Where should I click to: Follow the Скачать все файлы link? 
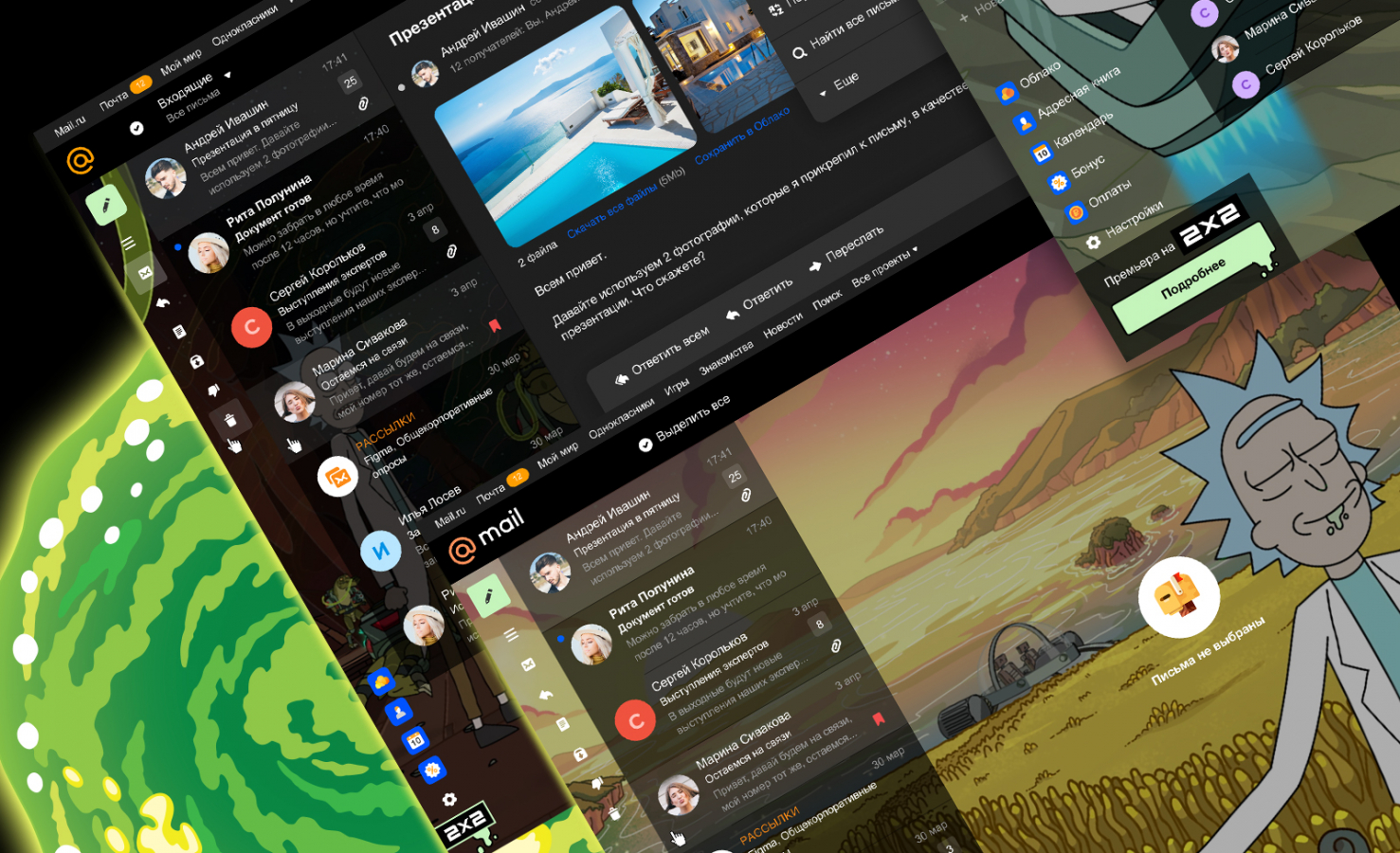[x=611, y=212]
